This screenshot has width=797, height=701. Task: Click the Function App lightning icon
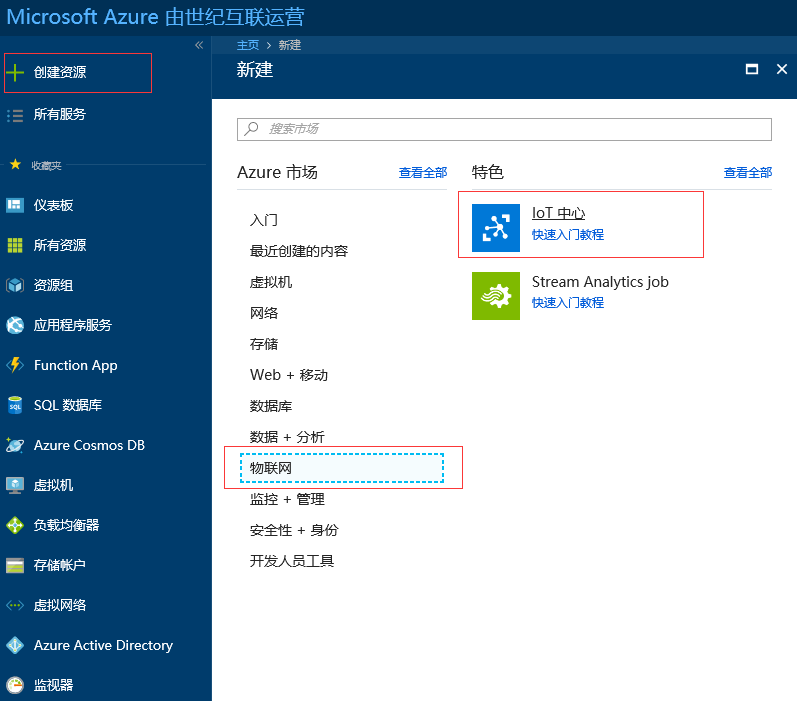(15, 365)
